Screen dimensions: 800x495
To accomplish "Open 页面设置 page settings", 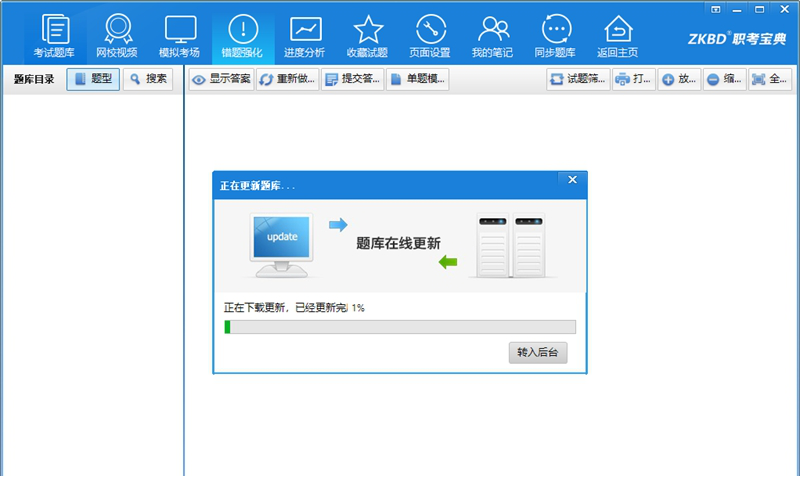I will tap(430, 36).
